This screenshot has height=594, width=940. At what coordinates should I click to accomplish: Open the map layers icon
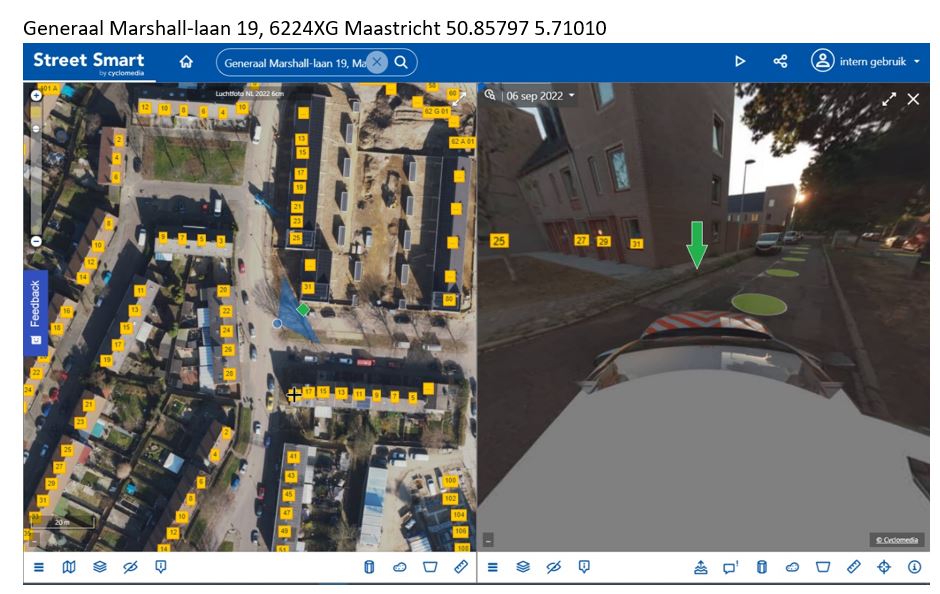(99, 567)
